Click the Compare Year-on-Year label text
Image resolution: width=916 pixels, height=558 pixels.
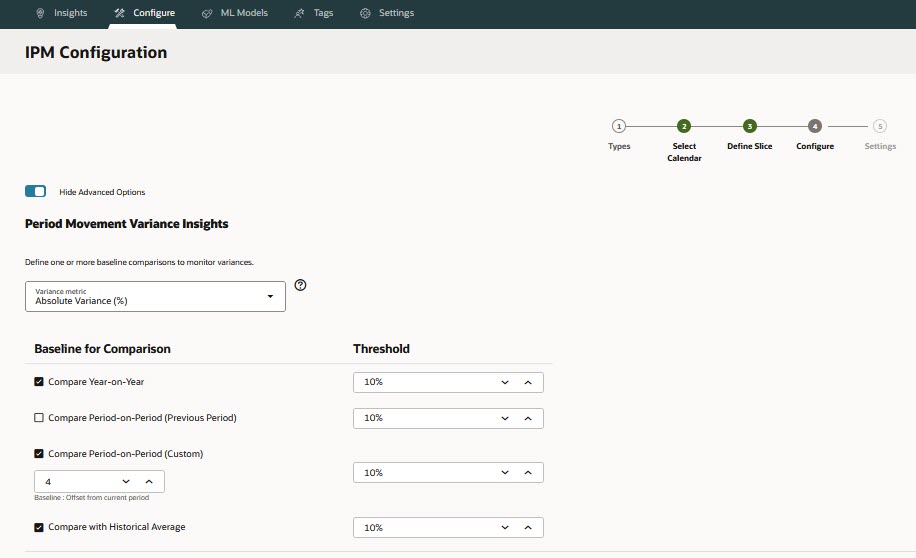[96, 382]
